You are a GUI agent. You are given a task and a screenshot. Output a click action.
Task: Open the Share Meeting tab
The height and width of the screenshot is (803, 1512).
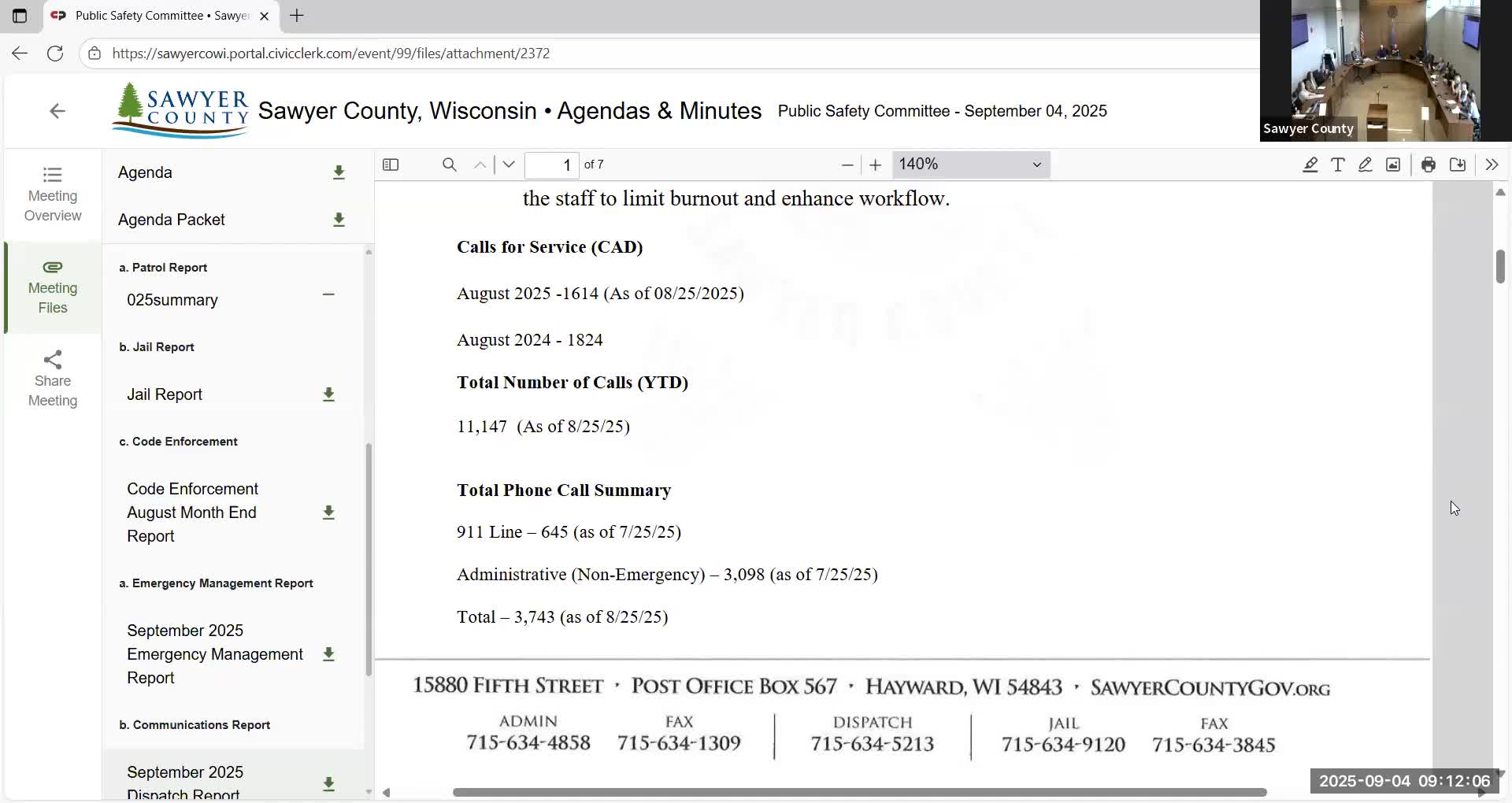[53, 379]
